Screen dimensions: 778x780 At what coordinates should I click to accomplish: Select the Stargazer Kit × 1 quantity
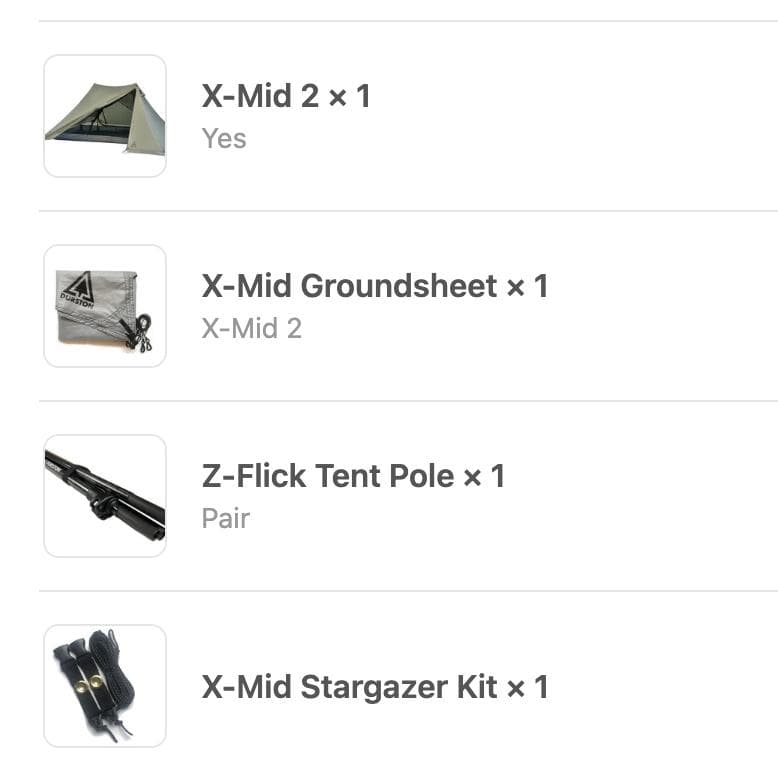tap(528, 687)
